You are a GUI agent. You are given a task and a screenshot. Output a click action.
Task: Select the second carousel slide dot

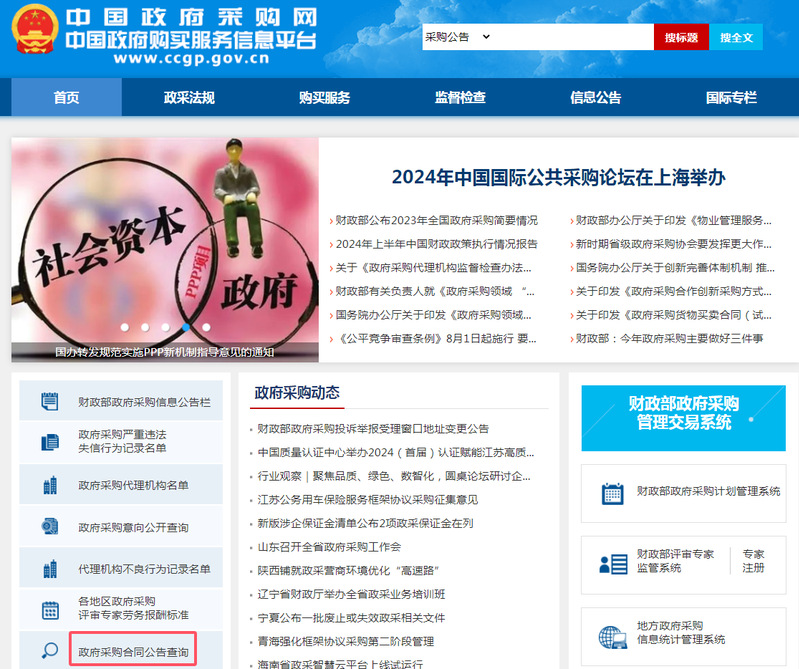[145, 327]
